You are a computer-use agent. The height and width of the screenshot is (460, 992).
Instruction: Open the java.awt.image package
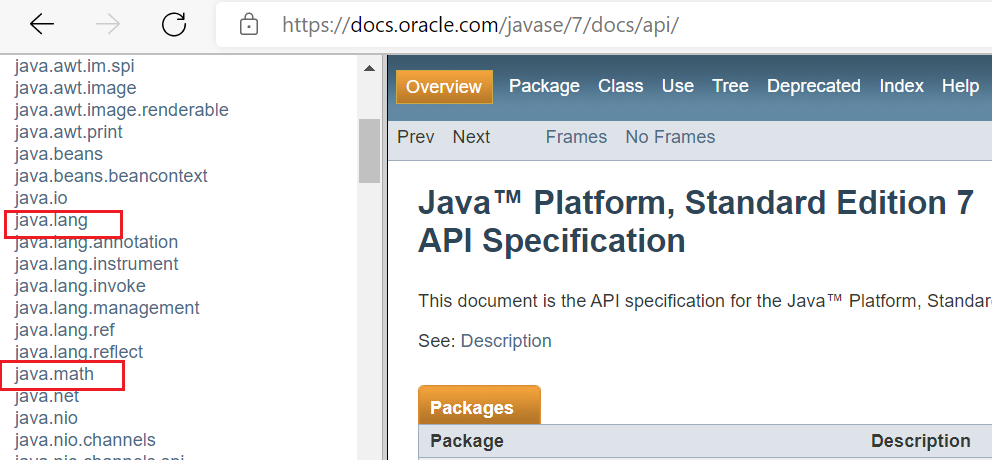[75, 88]
